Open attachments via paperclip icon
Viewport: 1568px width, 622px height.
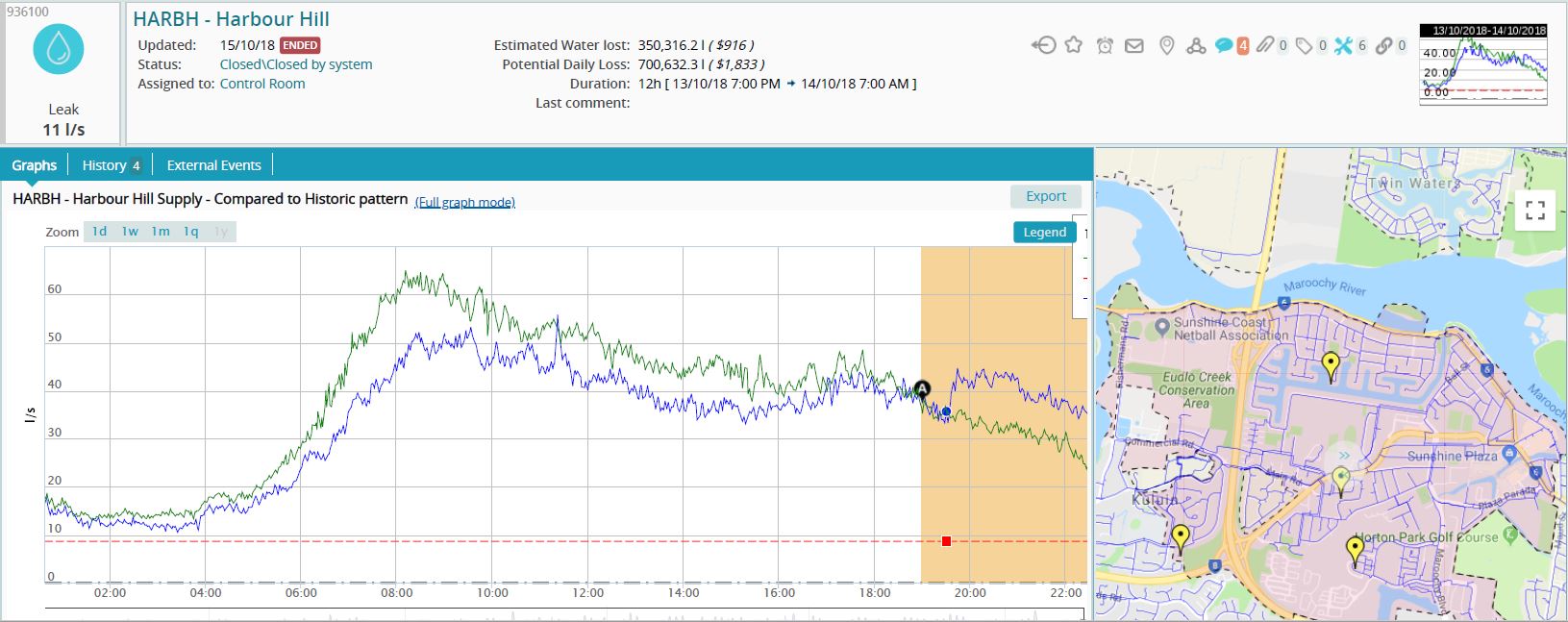click(x=1265, y=45)
